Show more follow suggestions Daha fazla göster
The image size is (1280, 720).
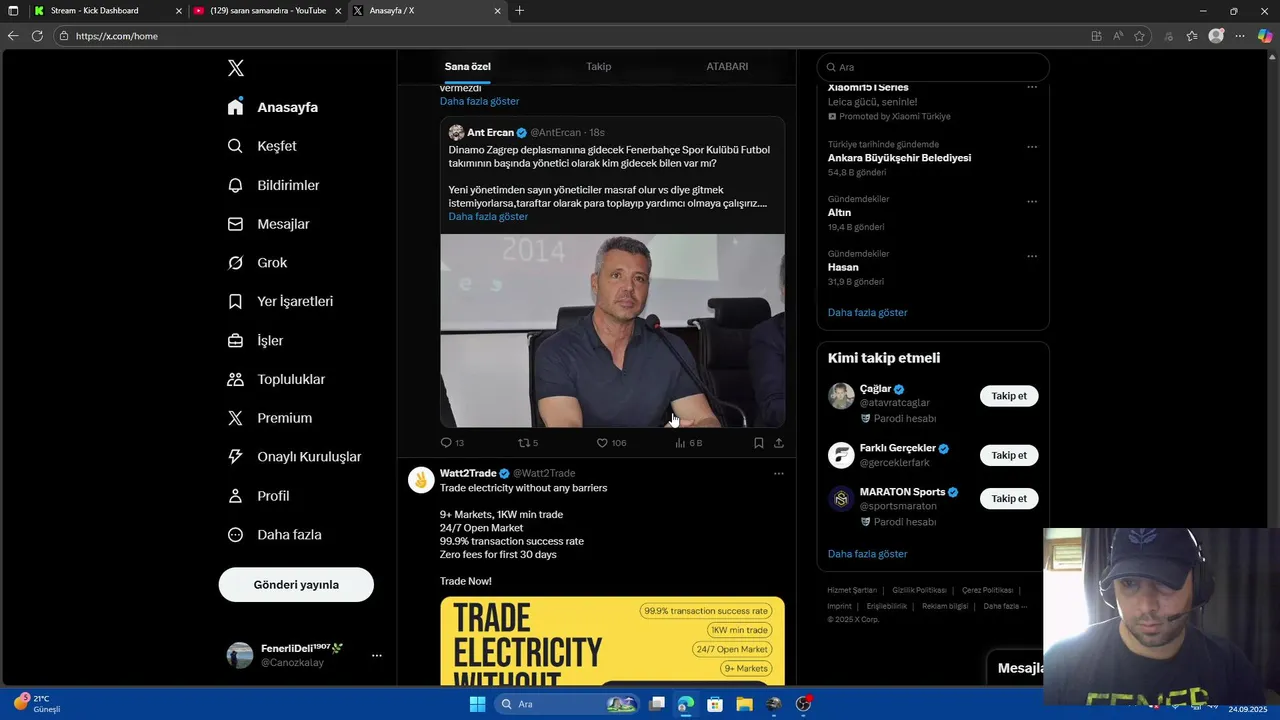coord(867,554)
